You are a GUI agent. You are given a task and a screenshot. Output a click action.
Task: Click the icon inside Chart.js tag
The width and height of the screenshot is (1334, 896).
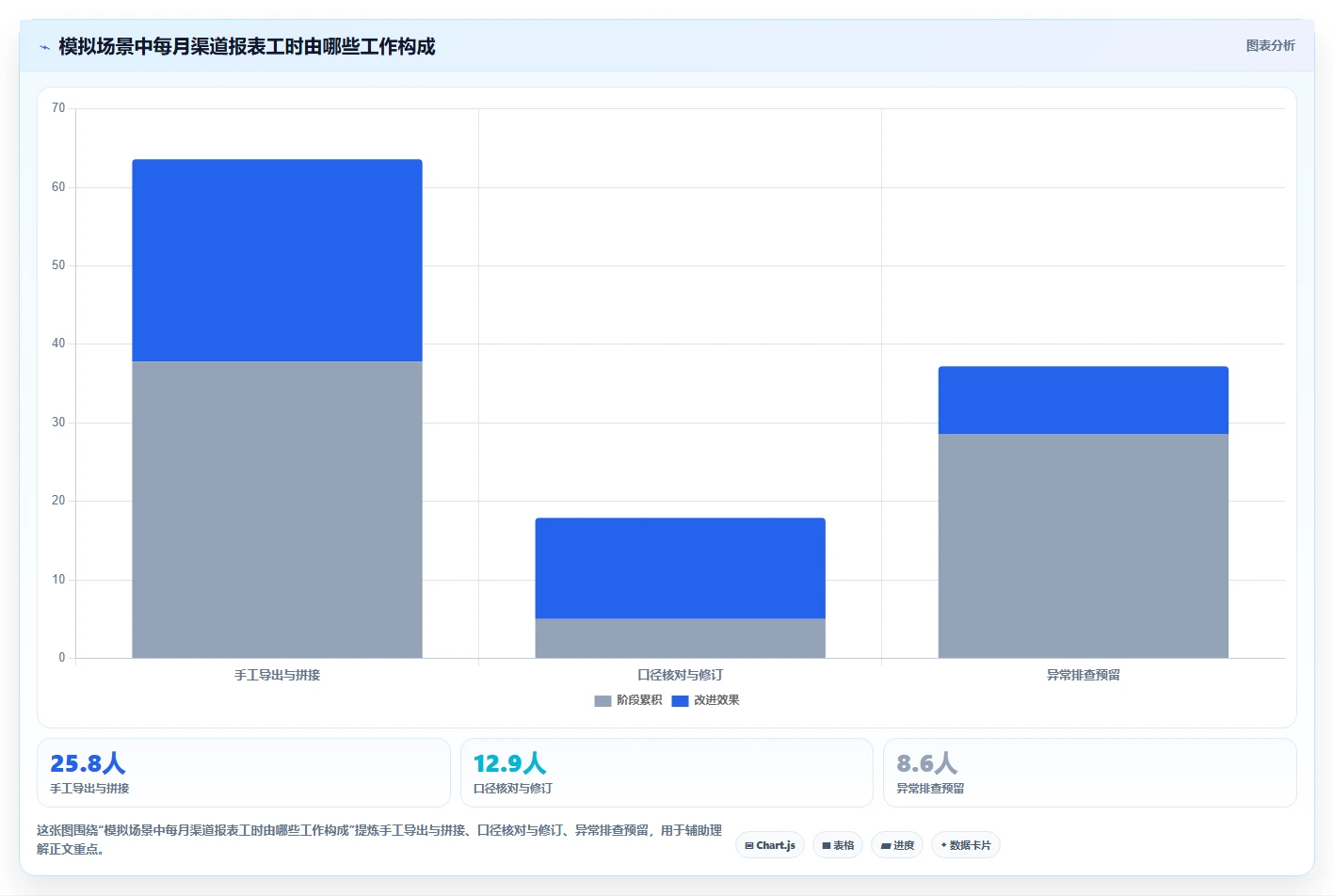pyautogui.click(x=749, y=846)
